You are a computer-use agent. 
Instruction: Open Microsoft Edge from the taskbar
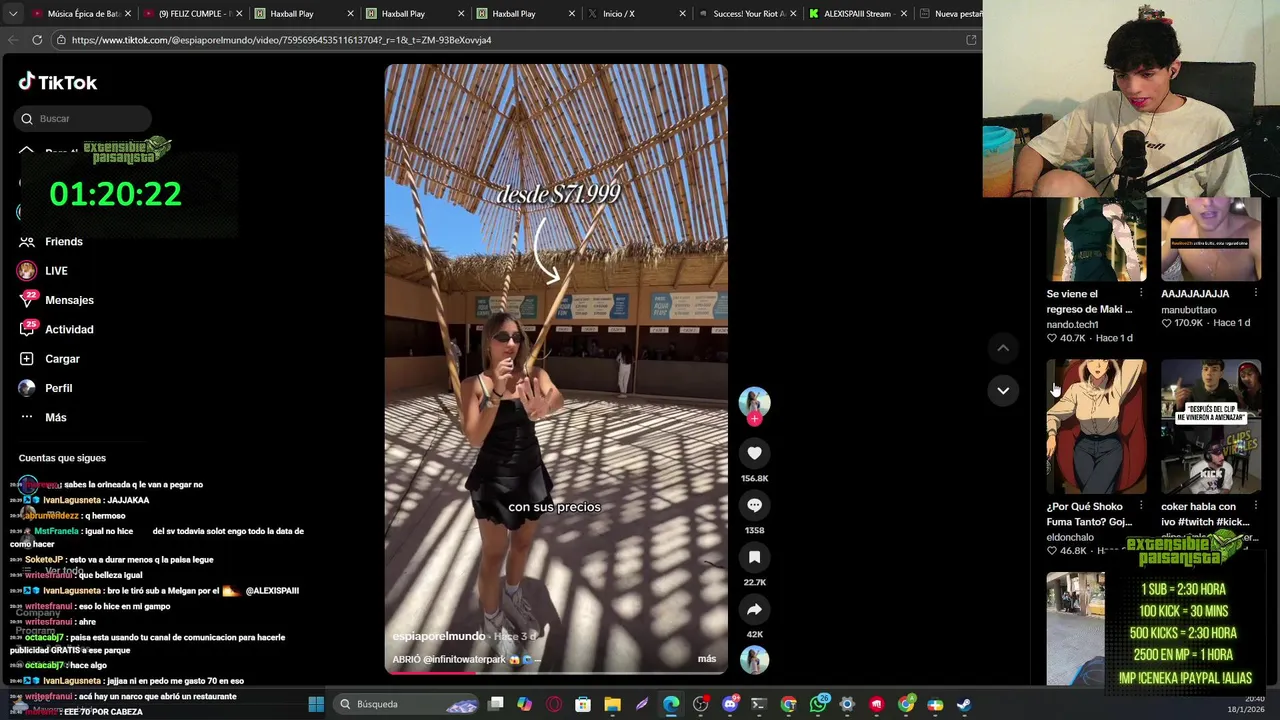pos(671,704)
